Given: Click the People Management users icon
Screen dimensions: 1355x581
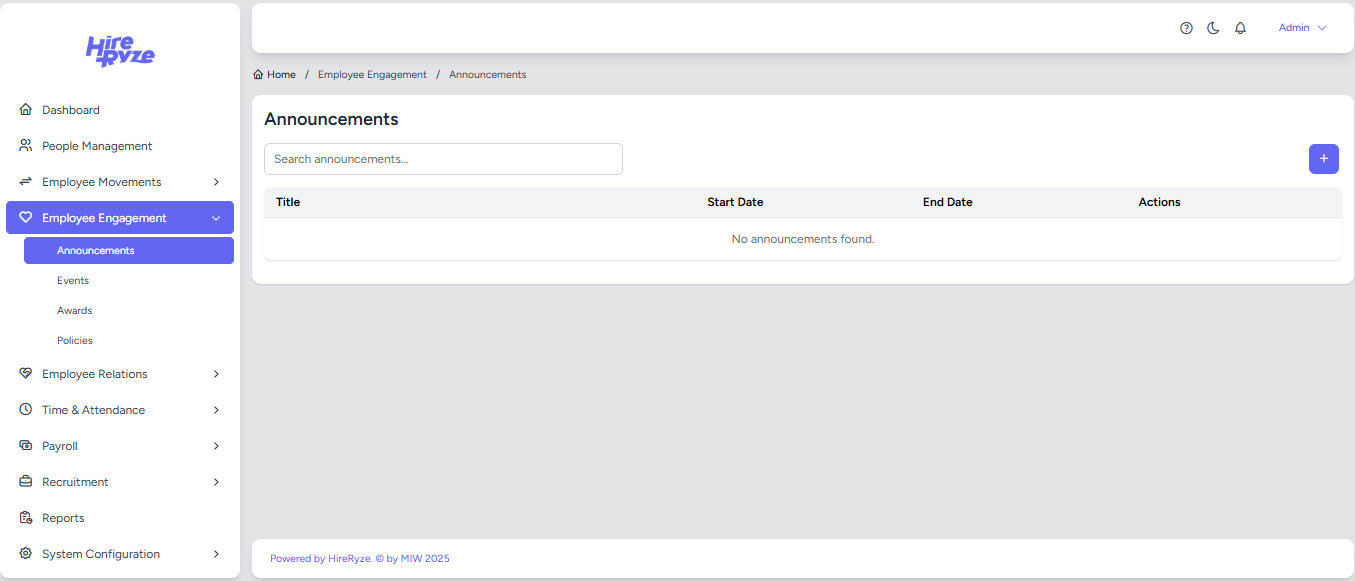Looking at the screenshot, I should pos(26,146).
